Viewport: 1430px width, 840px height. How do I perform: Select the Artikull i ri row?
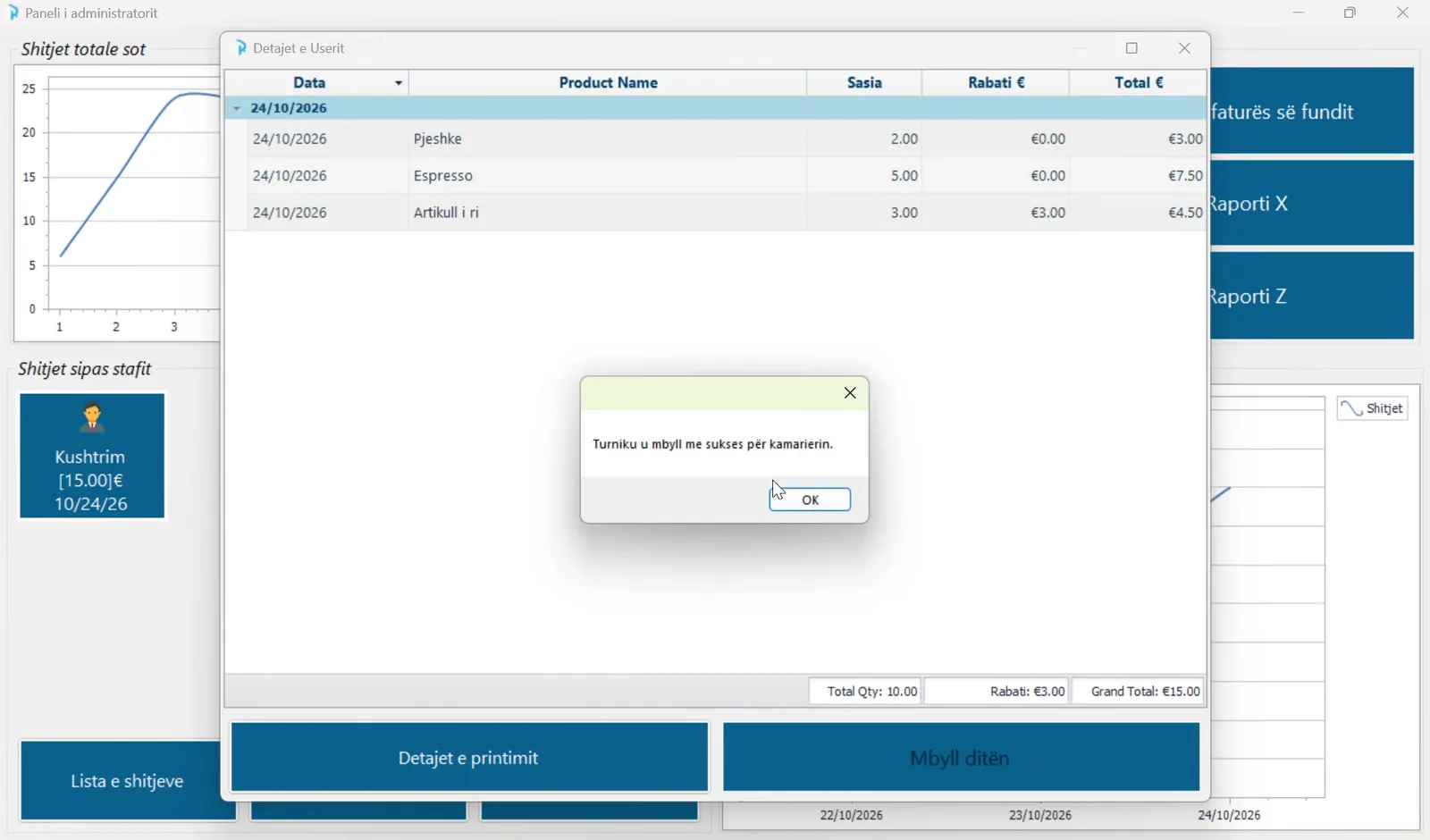point(727,212)
